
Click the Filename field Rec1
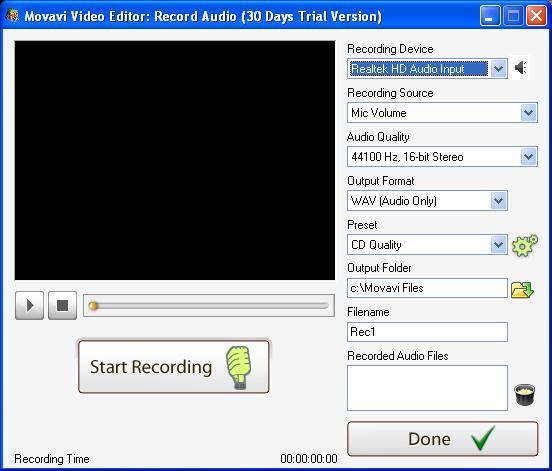coord(427,332)
